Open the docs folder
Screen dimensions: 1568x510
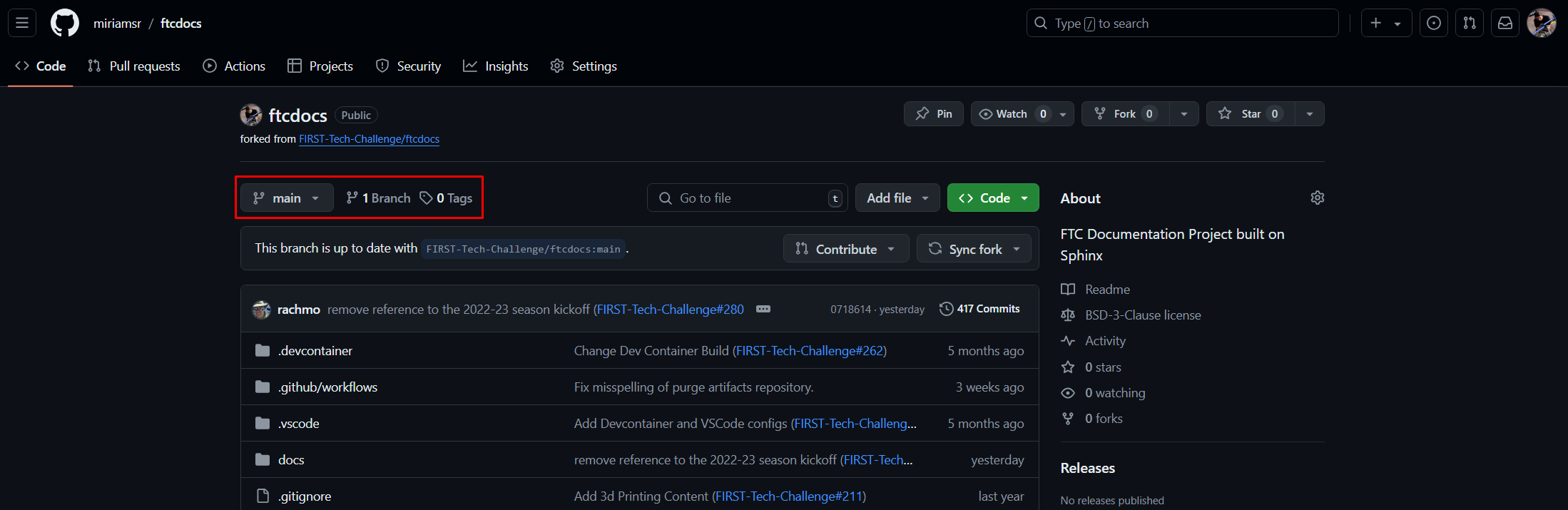pyautogui.click(x=291, y=460)
